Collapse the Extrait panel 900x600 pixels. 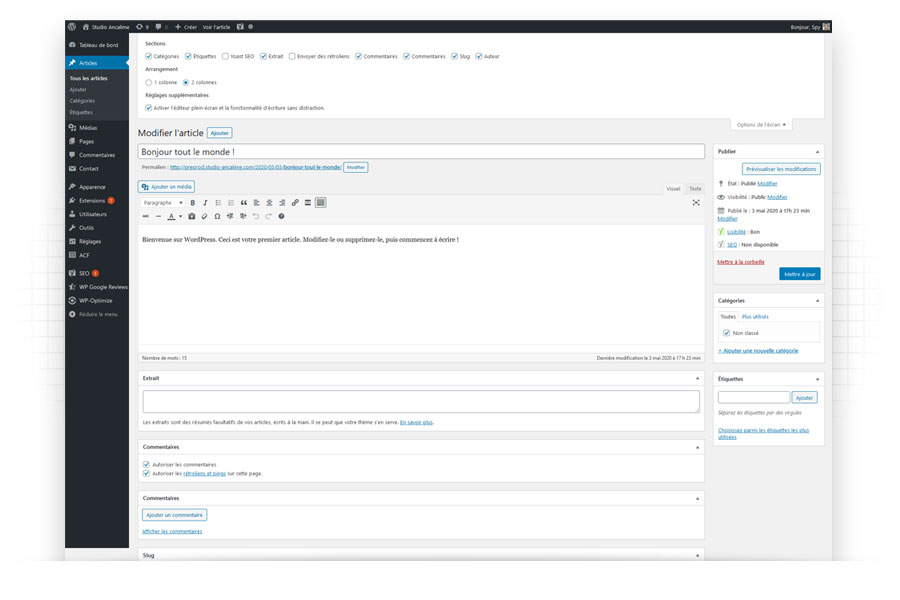coord(697,378)
